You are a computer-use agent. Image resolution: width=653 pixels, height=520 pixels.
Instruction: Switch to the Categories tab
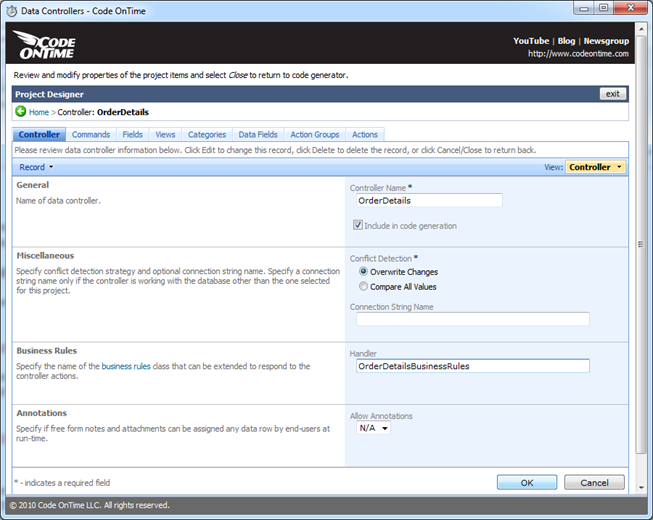(x=207, y=134)
